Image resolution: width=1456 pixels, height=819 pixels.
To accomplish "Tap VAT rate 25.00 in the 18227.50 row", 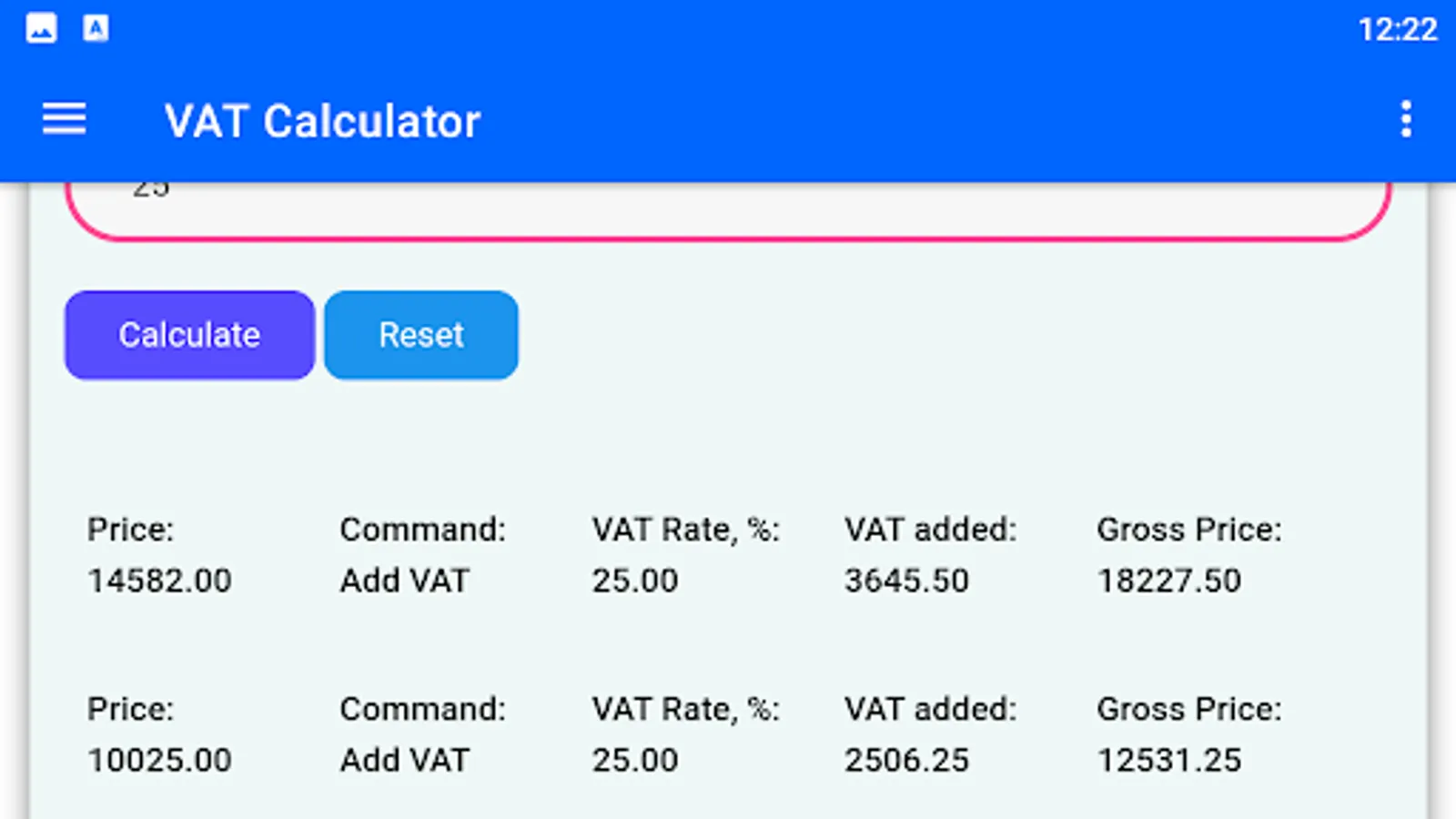I will [x=635, y=581].
